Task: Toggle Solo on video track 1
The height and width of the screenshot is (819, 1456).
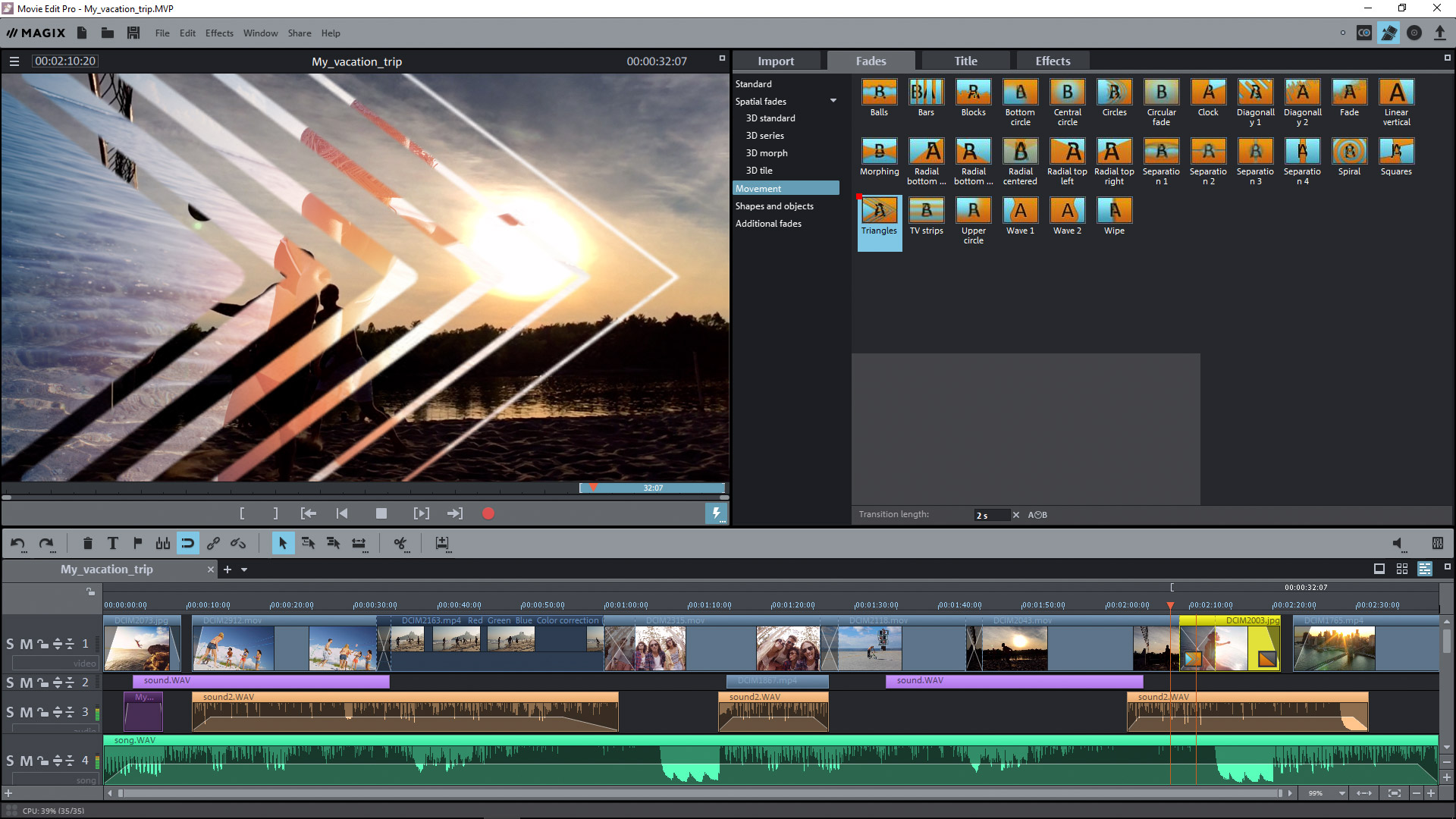Action: point(9,644)
